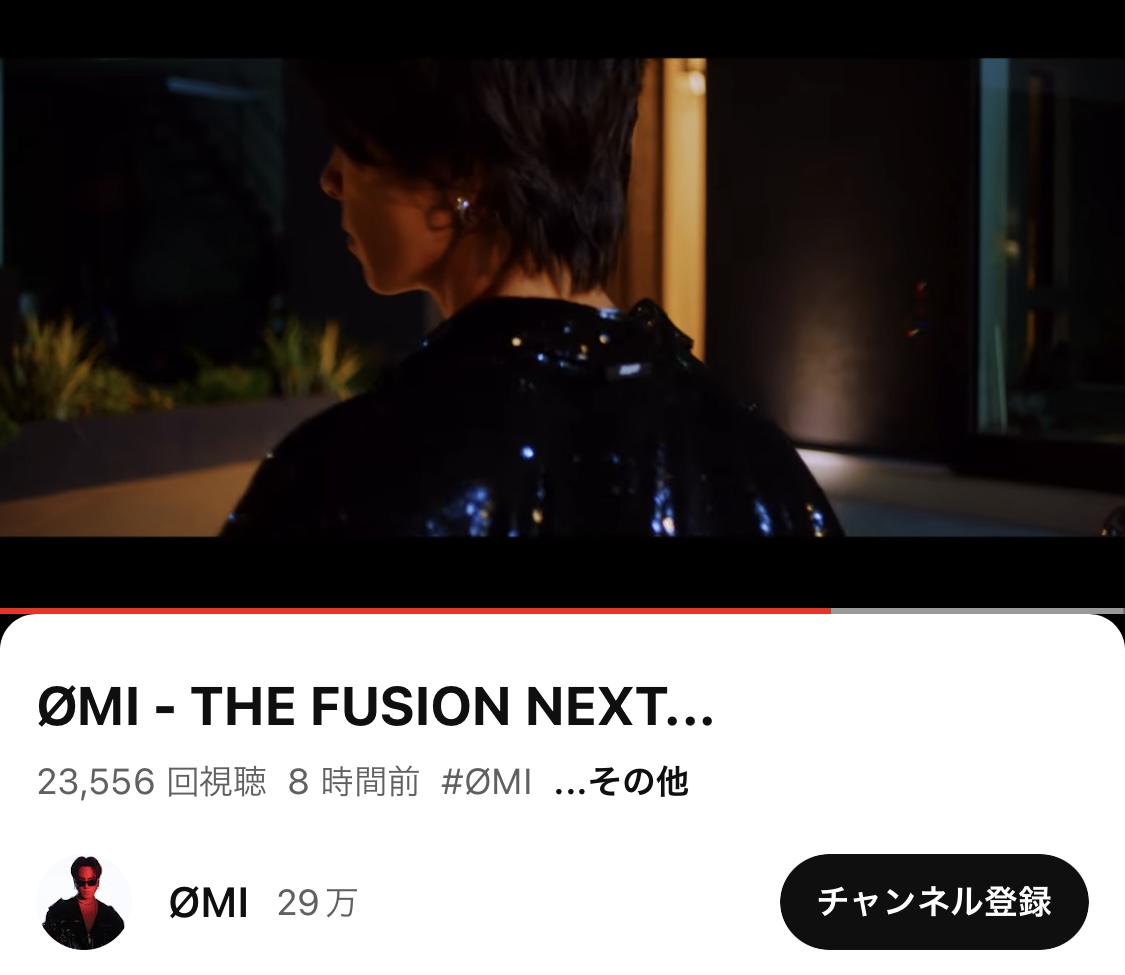Jump to the gray unplayed progress segment
Image resolution: width=1125 pixels, height=975 pixels.
point(978,611)
